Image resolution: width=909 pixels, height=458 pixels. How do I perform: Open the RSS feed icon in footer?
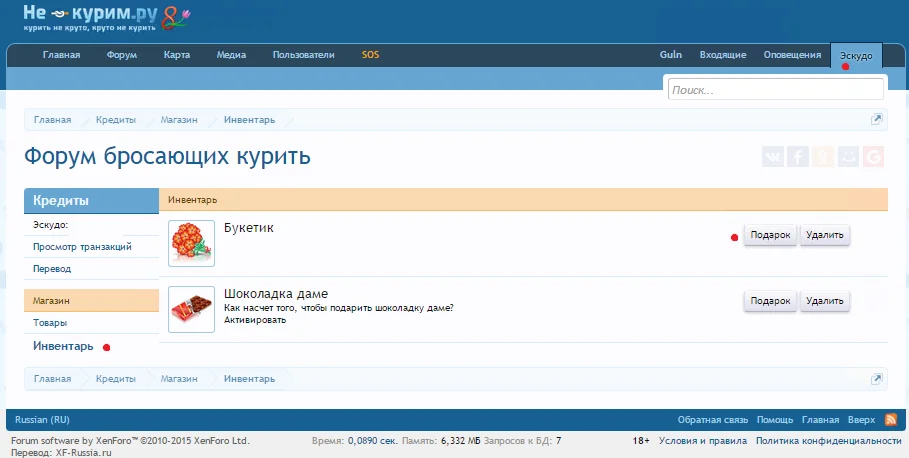[890, 420]
